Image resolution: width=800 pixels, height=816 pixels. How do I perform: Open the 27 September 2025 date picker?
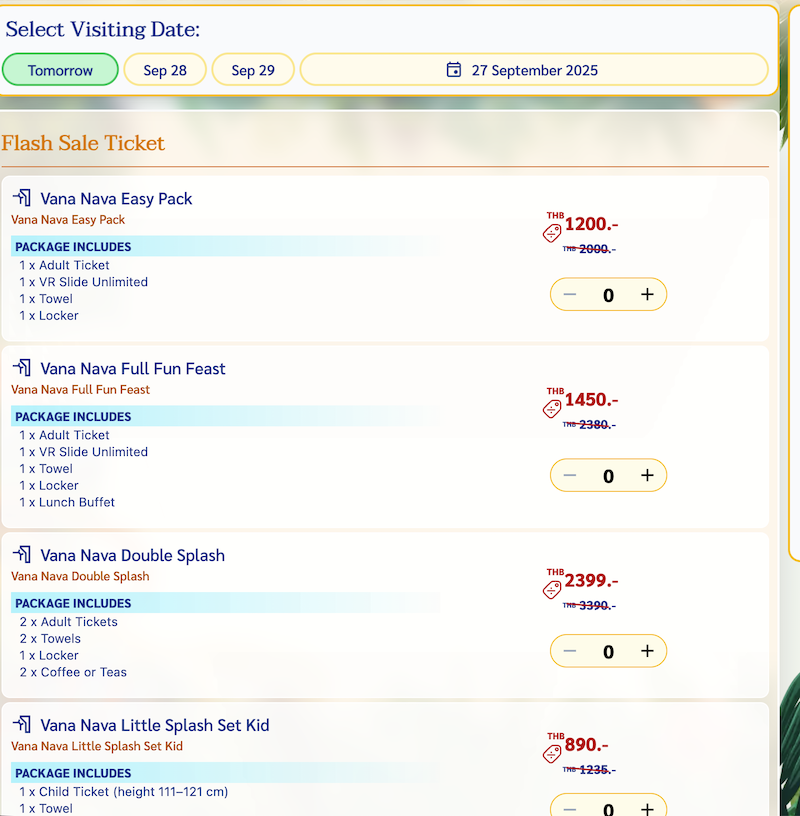pyautogui.click(x=534, y=70)
